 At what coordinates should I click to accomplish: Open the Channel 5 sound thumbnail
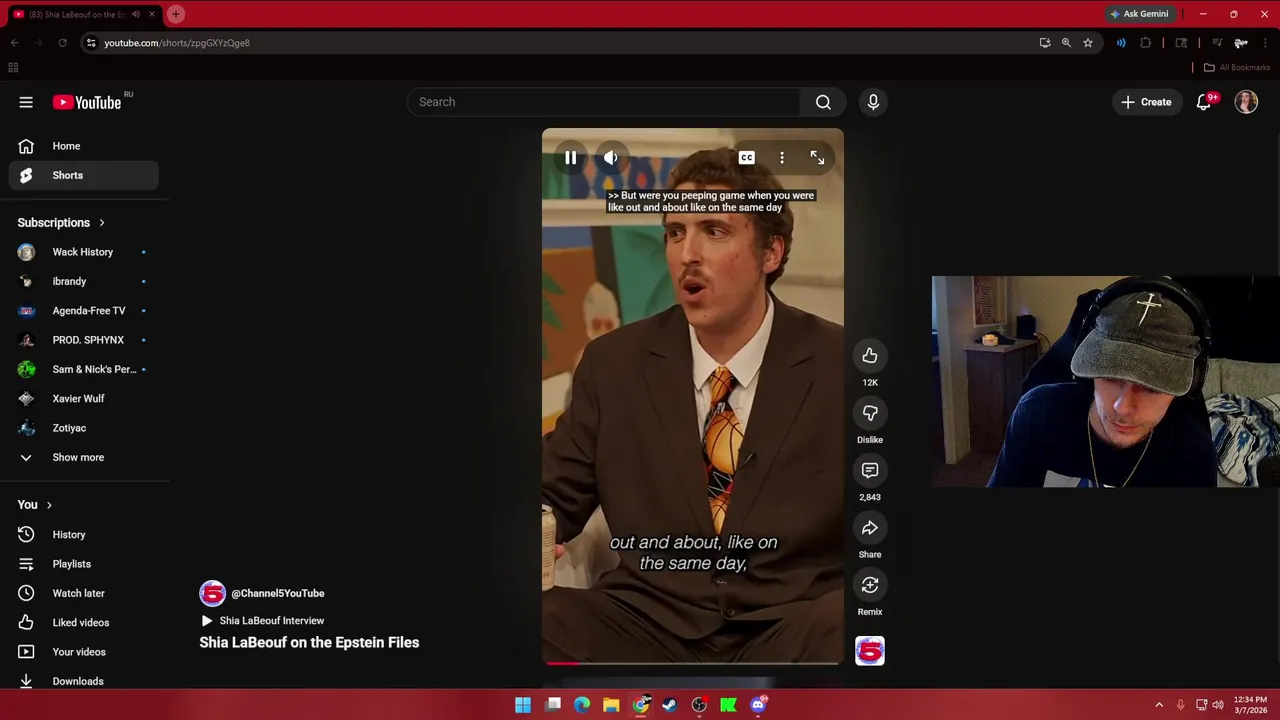click(870, 651)
